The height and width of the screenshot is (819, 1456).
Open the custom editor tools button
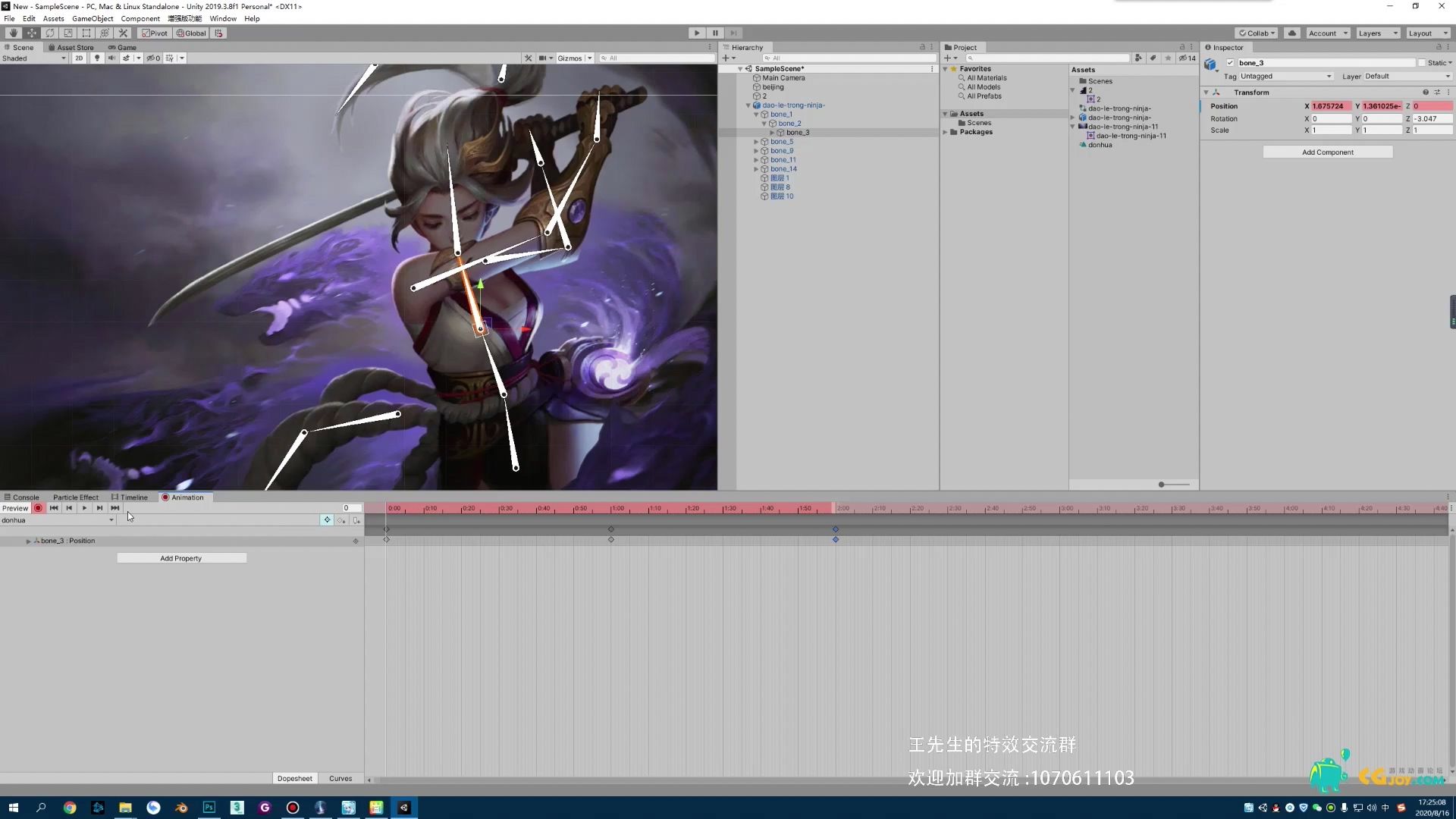[x=123, y=33]
